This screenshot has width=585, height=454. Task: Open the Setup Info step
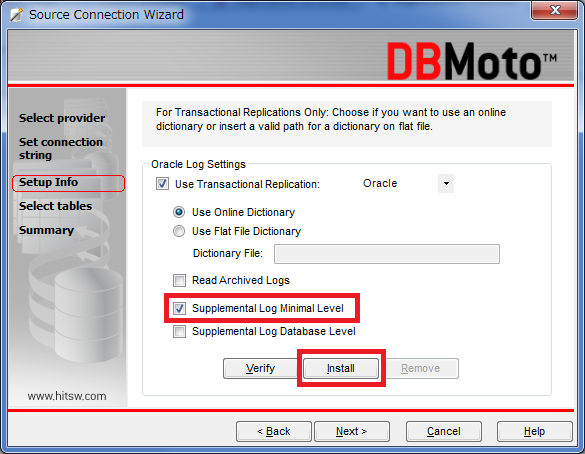[49, 182]
